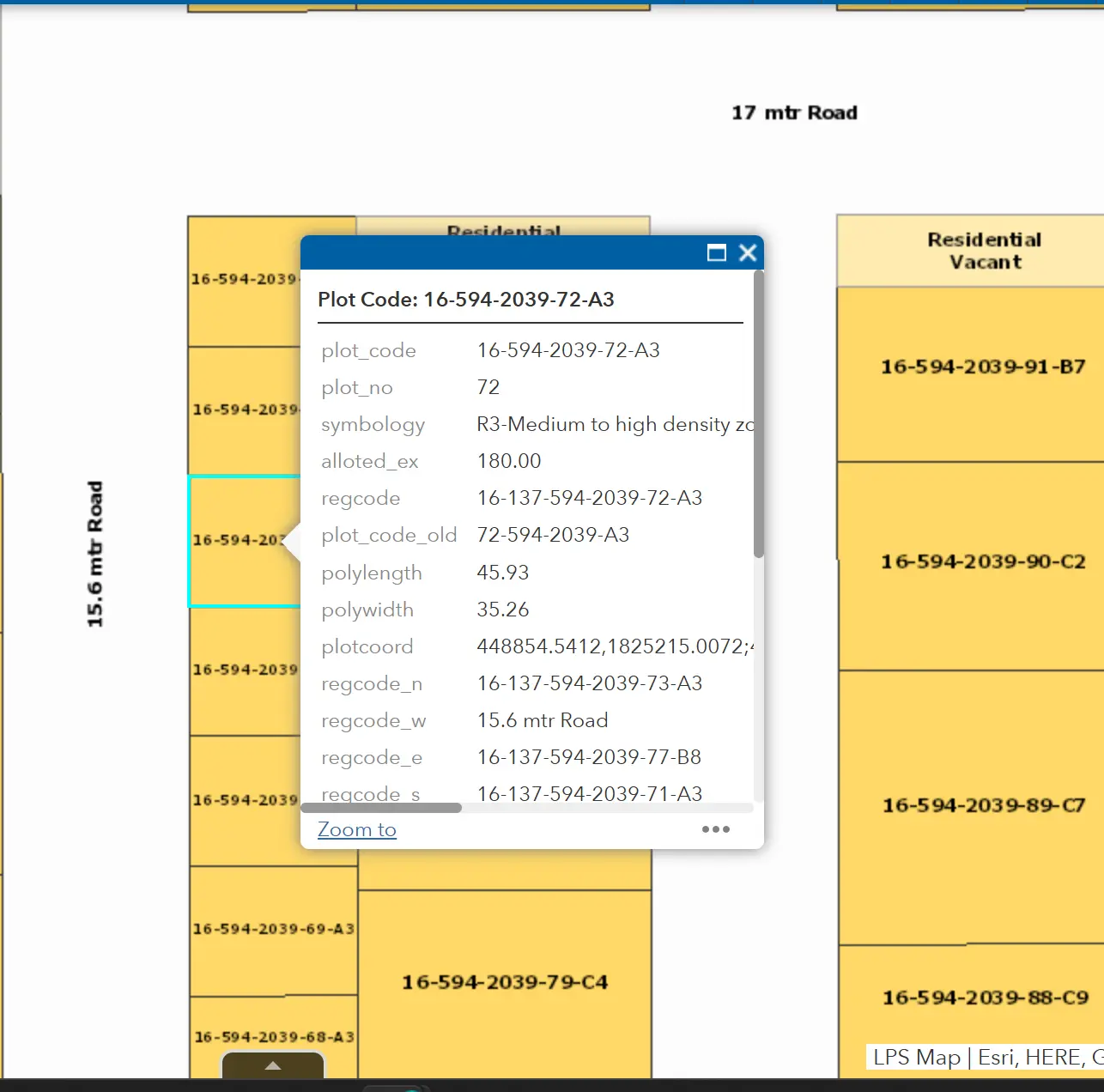This screenshot has height=1092, width=1104.
Task: Select plot 16-594-2039-90-C2 on the map
Action: 982,562
